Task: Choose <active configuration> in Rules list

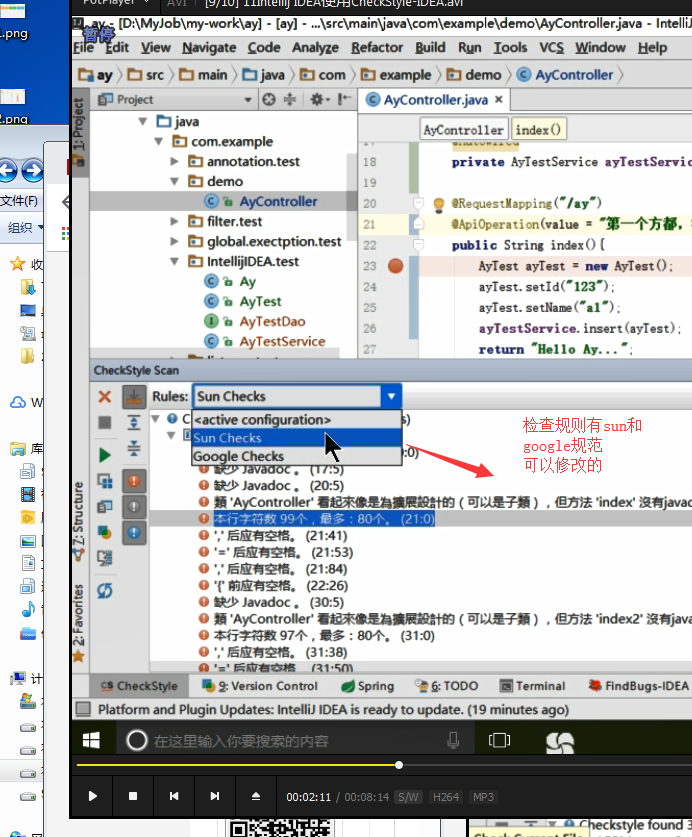Action: coord(296,420)
